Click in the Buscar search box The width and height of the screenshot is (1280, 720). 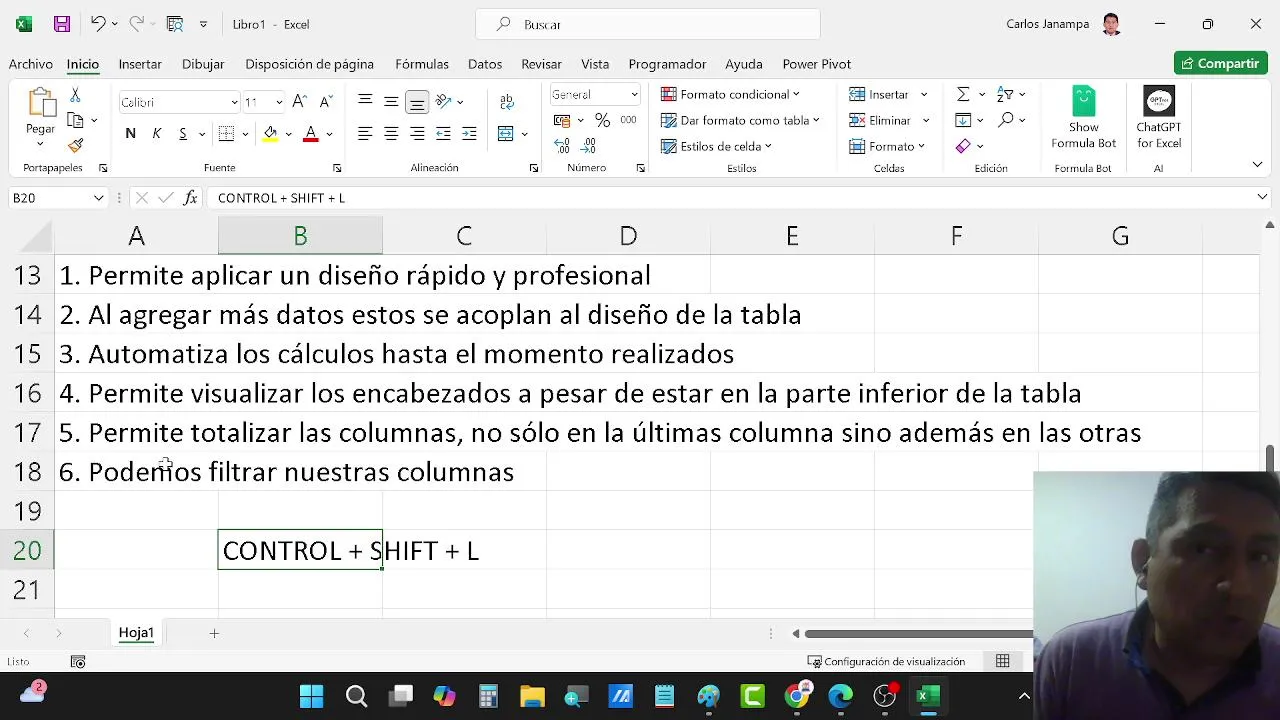(648, 24)
